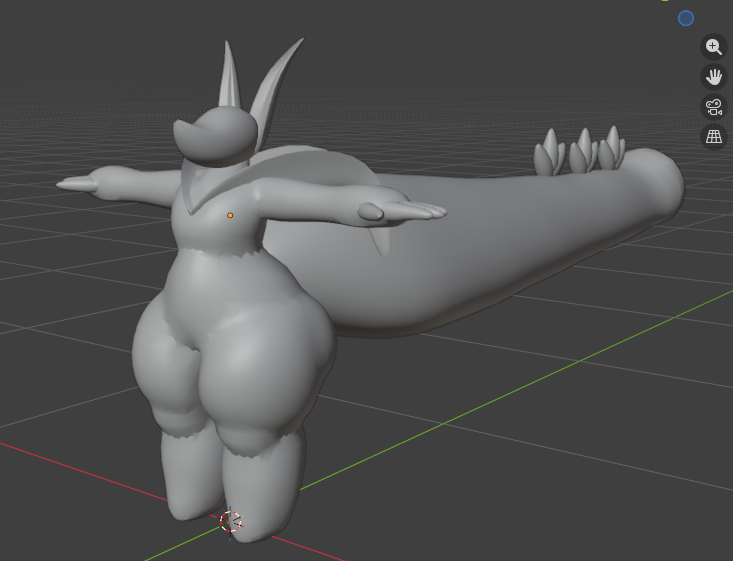Viewport: 733px width, 561px height.
Task: Click the hand pan view icon
Action: 714,77
